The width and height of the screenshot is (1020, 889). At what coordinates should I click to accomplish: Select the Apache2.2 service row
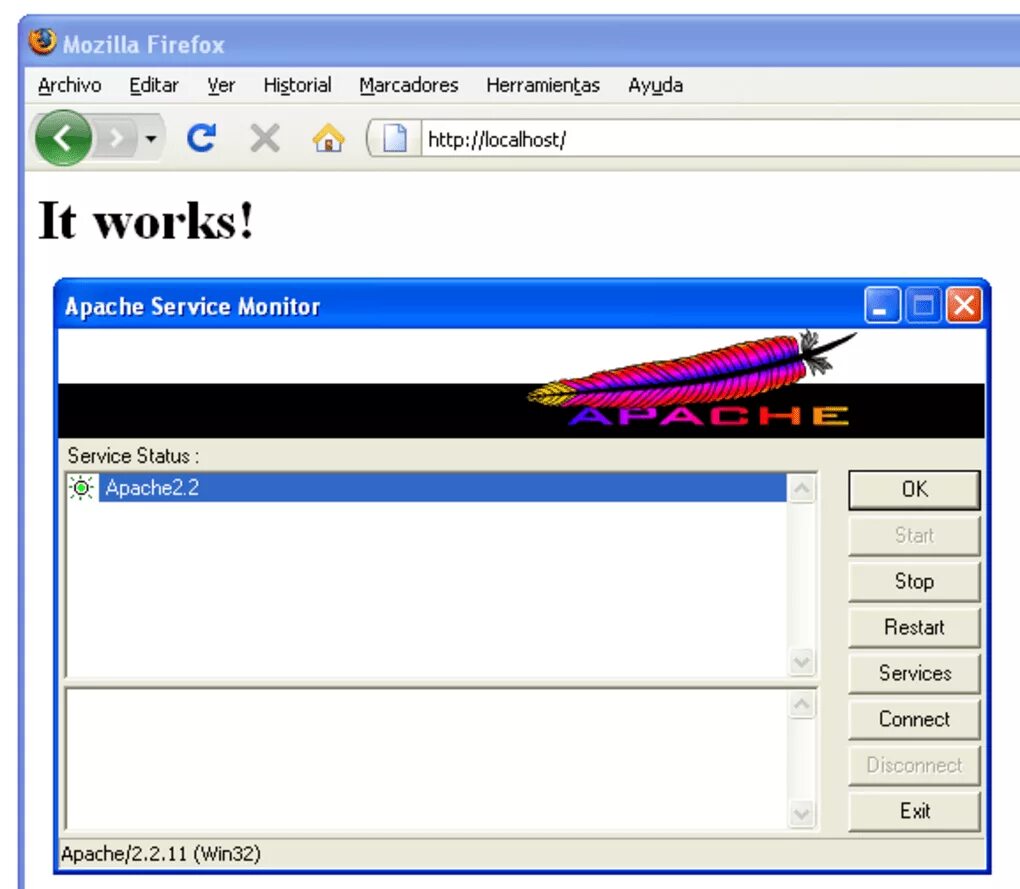click(x=442, y=488)
